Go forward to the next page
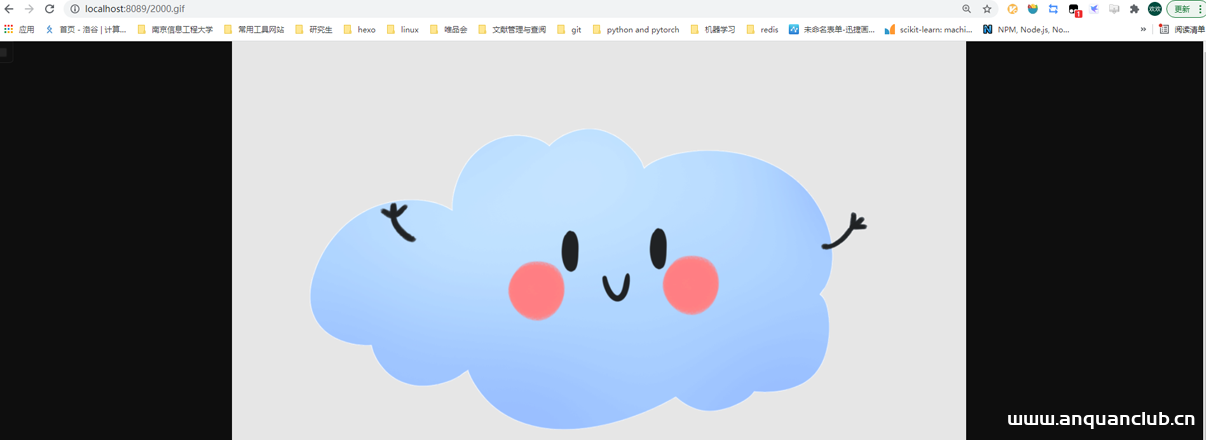Image resolution: width=1206 pixels, height=440 pixels. [x=29, y=9]
